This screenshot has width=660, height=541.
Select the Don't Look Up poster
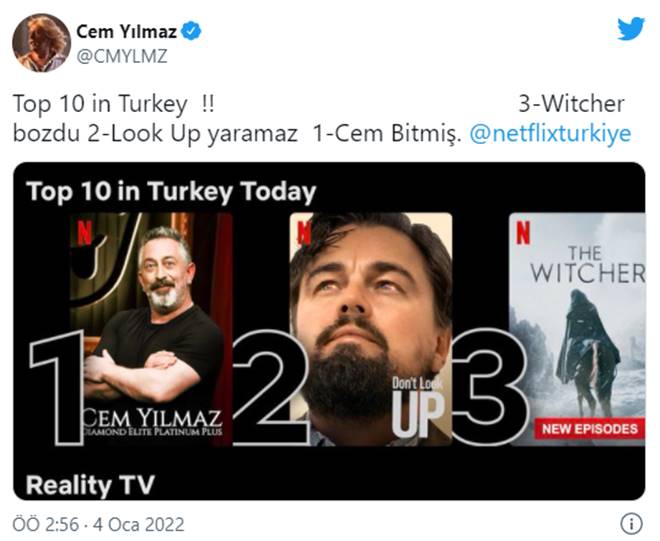(371, 329)
